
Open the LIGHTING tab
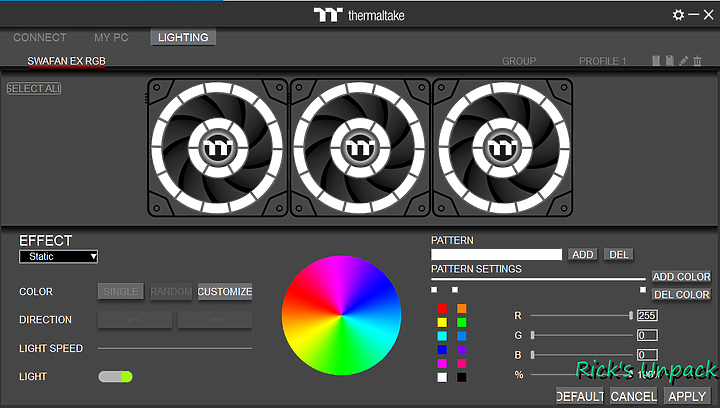(183, 38)
